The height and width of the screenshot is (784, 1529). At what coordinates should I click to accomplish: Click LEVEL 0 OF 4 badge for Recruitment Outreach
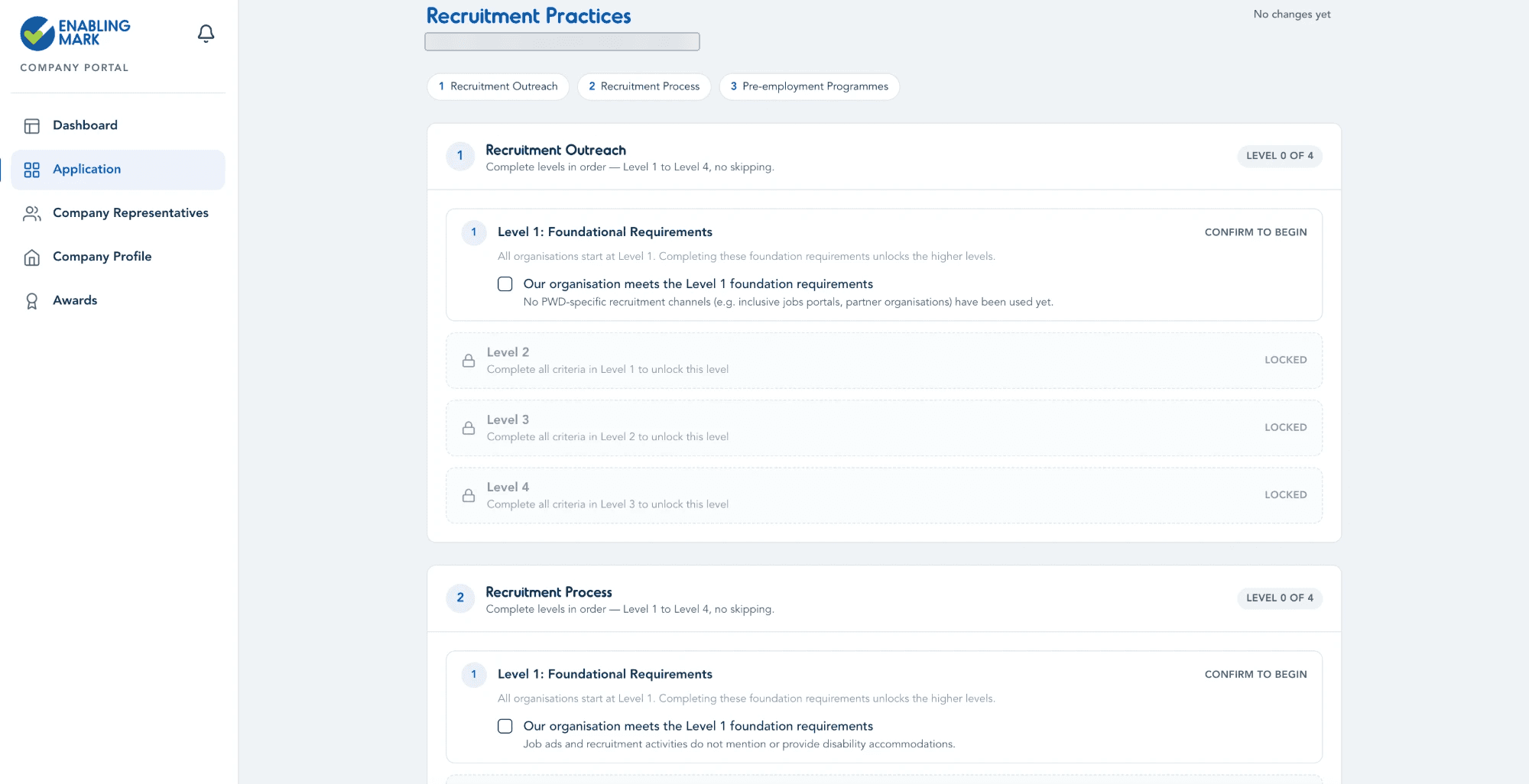(1280, 156)
